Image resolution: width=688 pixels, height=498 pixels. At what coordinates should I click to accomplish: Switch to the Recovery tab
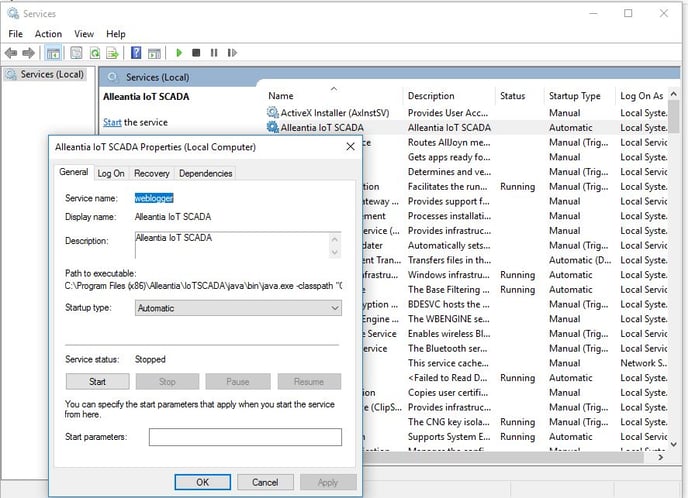151,173
